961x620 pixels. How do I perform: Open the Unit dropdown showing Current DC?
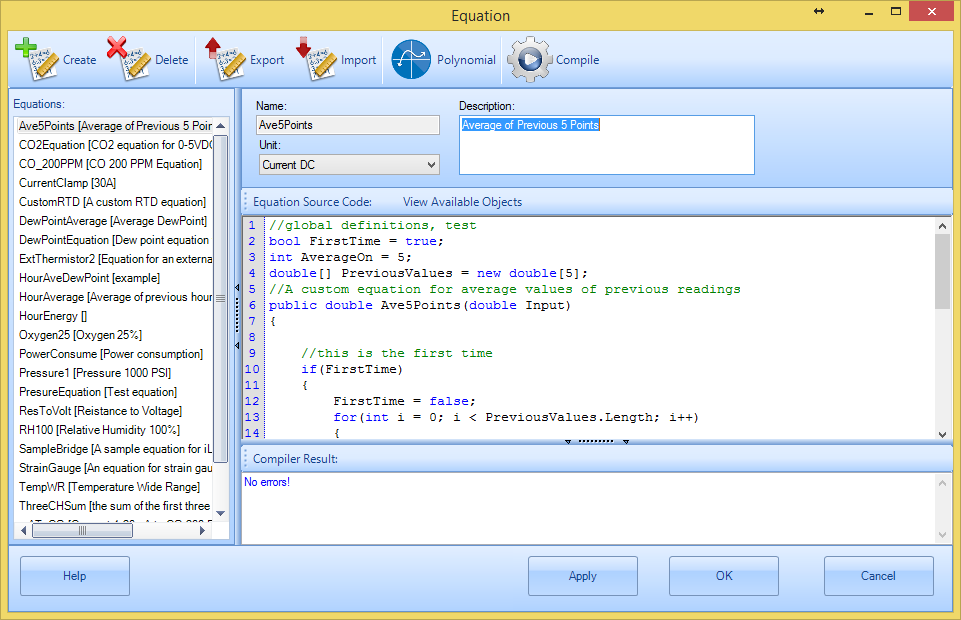tap(349, 165)
